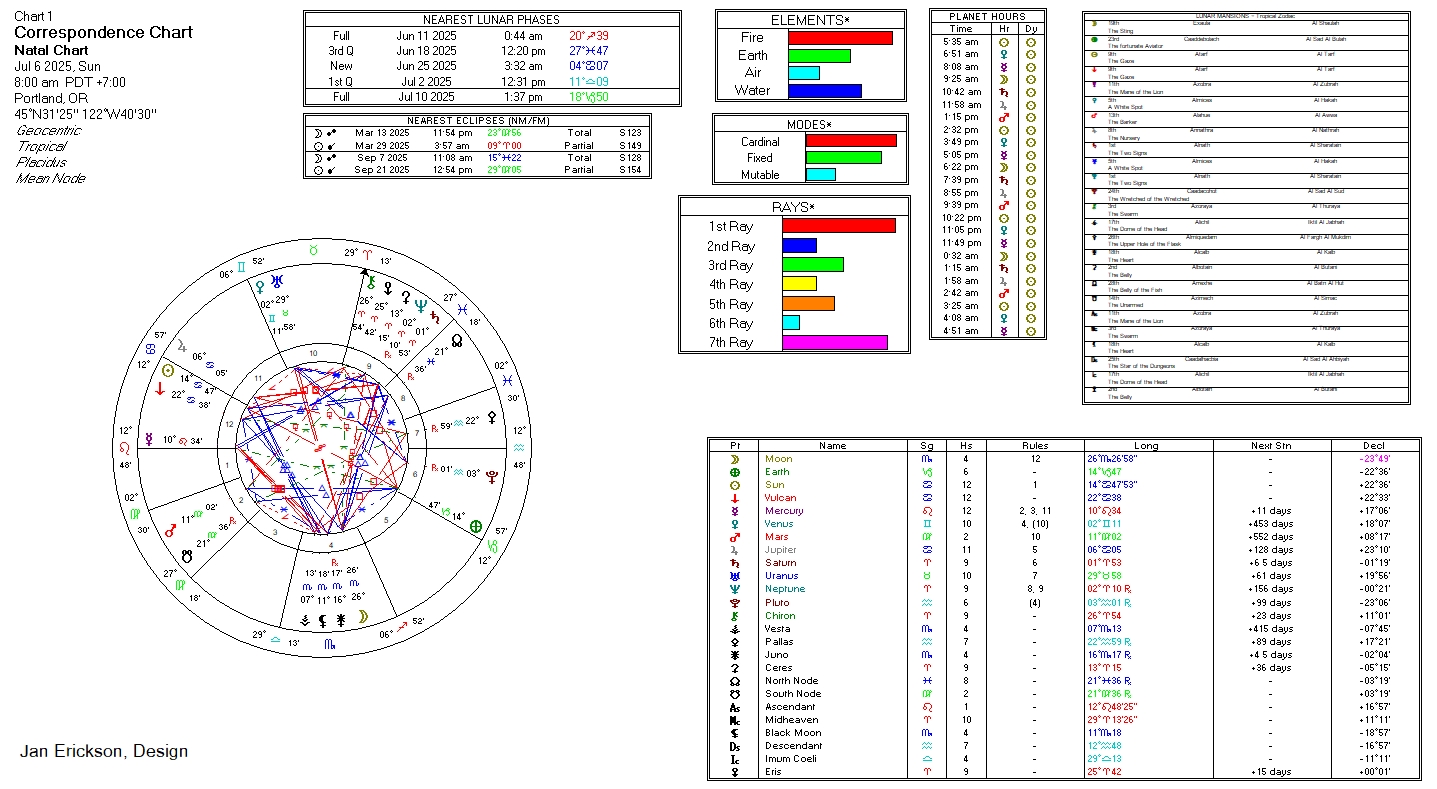This screenshot has width=1437, height=789.
Task: Click the Mercury glyph in the chart wheel
Action: (149, 439)
